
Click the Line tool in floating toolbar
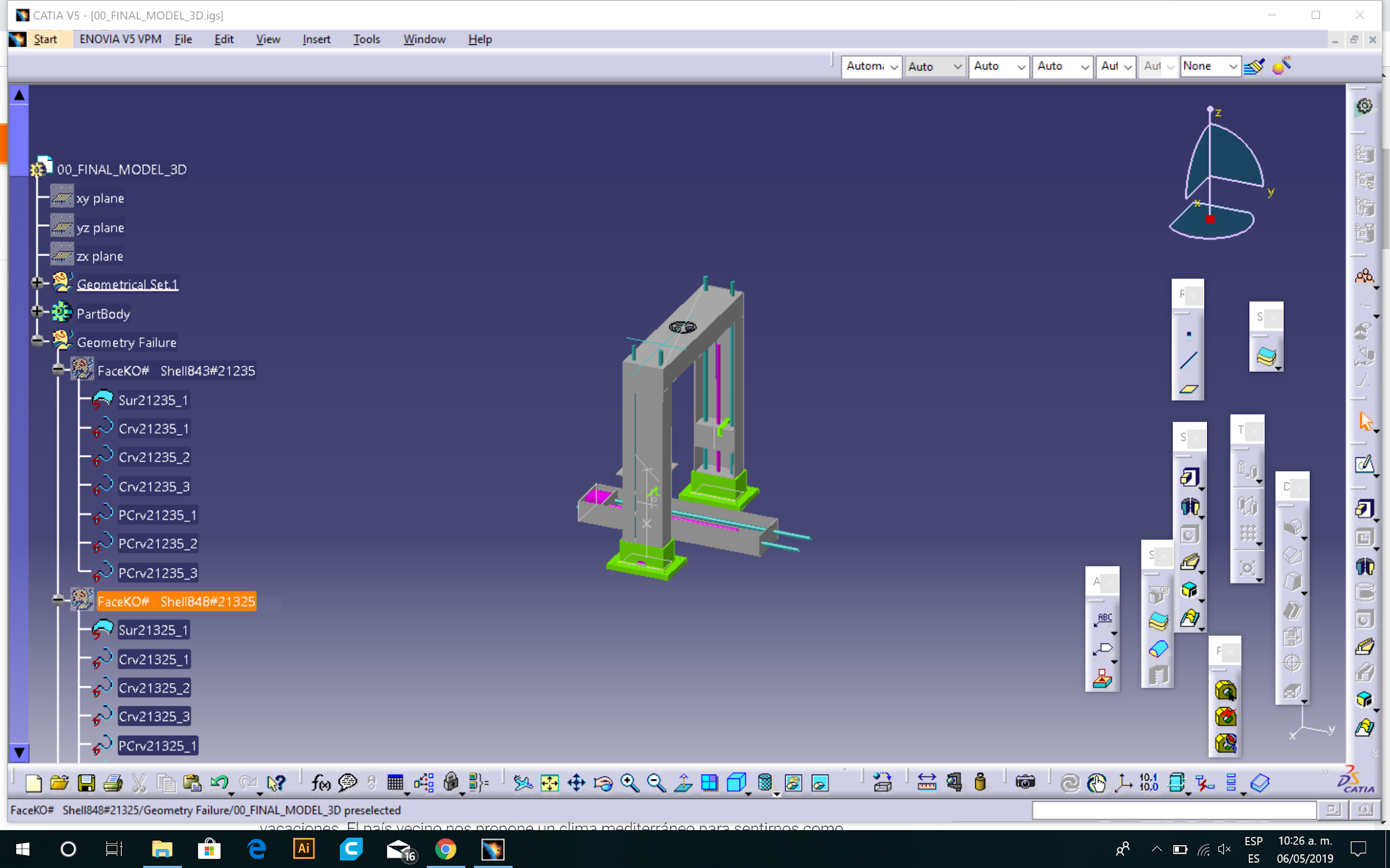tap(1188, 361)
